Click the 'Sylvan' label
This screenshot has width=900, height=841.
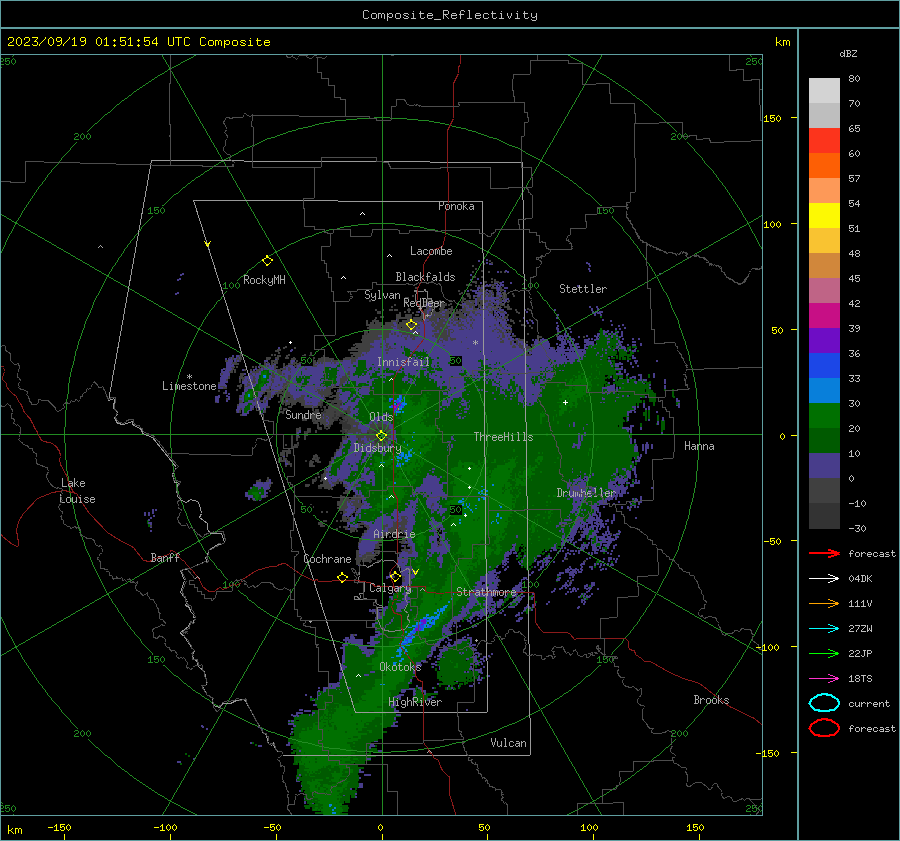tap(382, 295)
